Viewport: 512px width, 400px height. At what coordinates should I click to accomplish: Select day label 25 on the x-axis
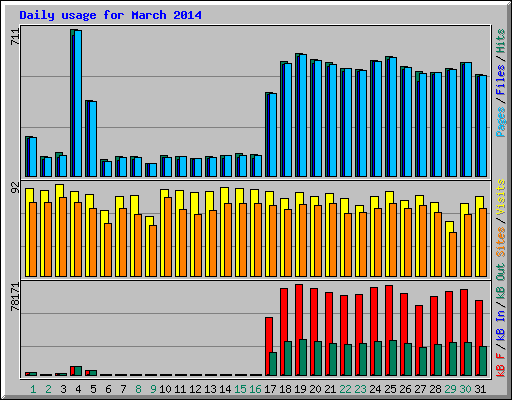click(390, 389)
